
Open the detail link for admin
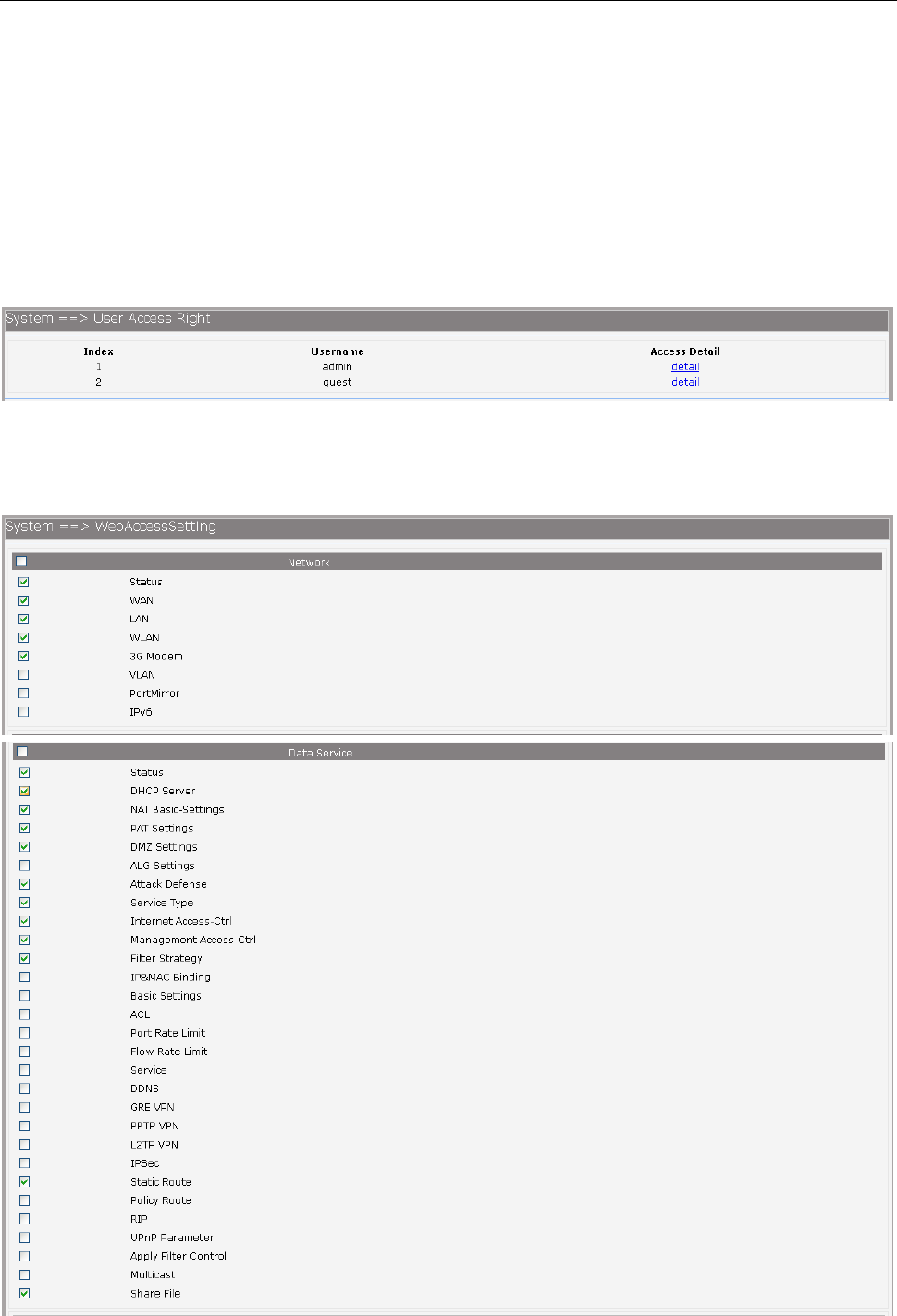coord(685,366)
